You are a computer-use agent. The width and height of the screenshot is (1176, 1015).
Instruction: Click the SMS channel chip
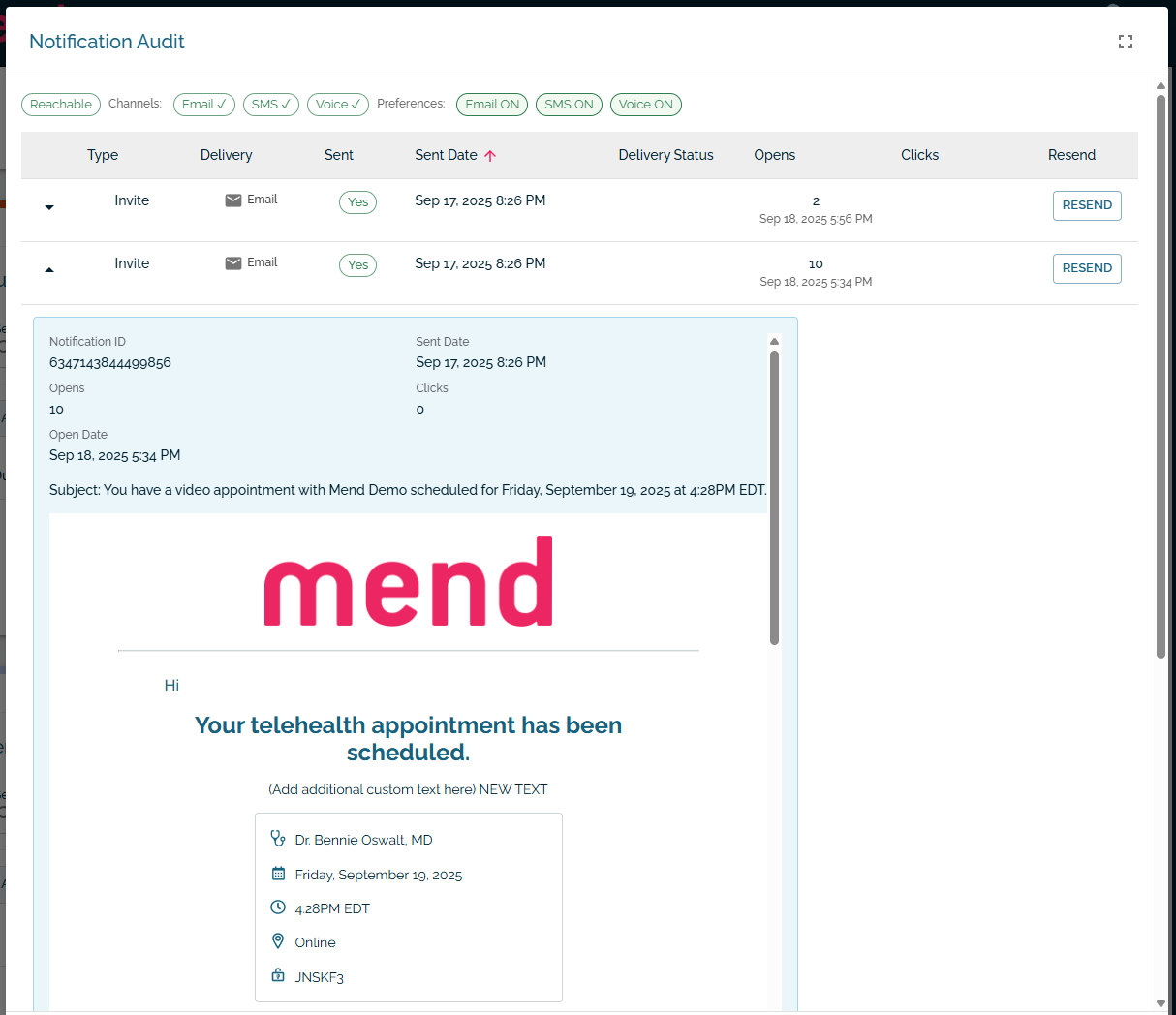[271, 105]
